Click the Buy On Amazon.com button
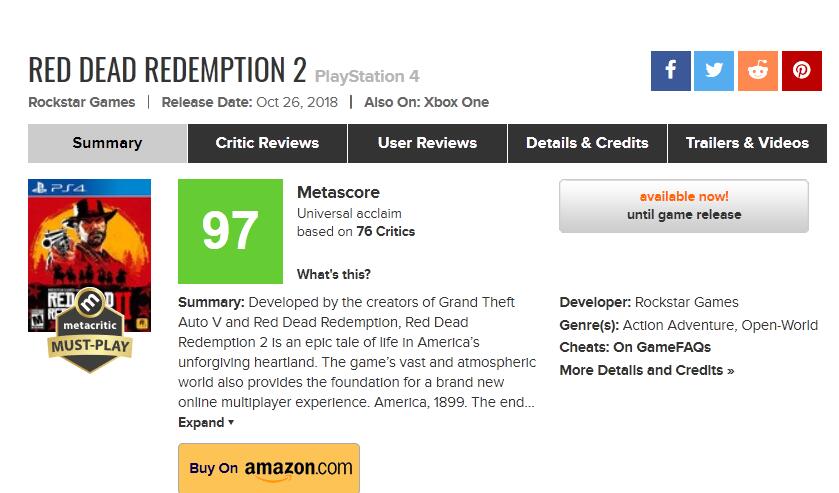 click(x=269, y=468)
